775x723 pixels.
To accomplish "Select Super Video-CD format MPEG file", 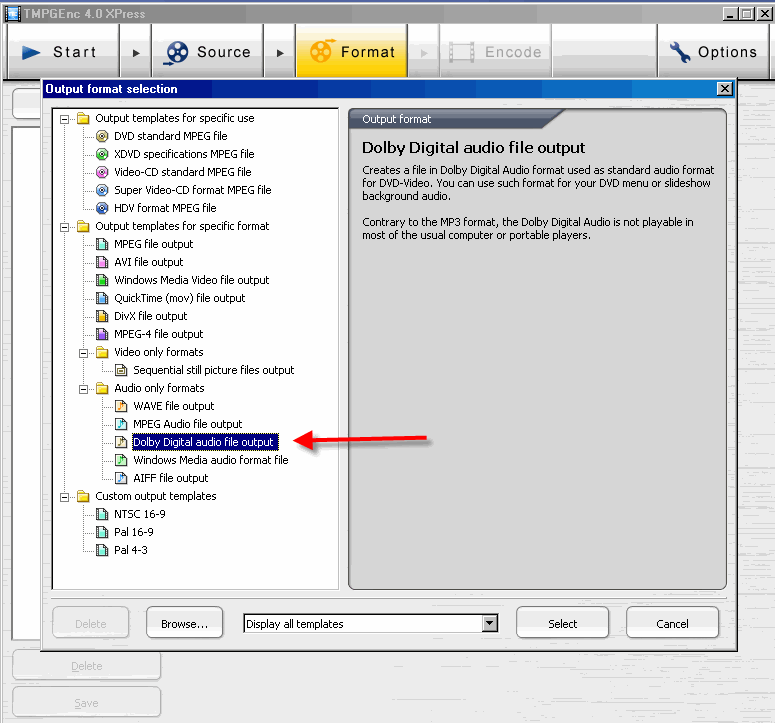I will coord(193,190).
